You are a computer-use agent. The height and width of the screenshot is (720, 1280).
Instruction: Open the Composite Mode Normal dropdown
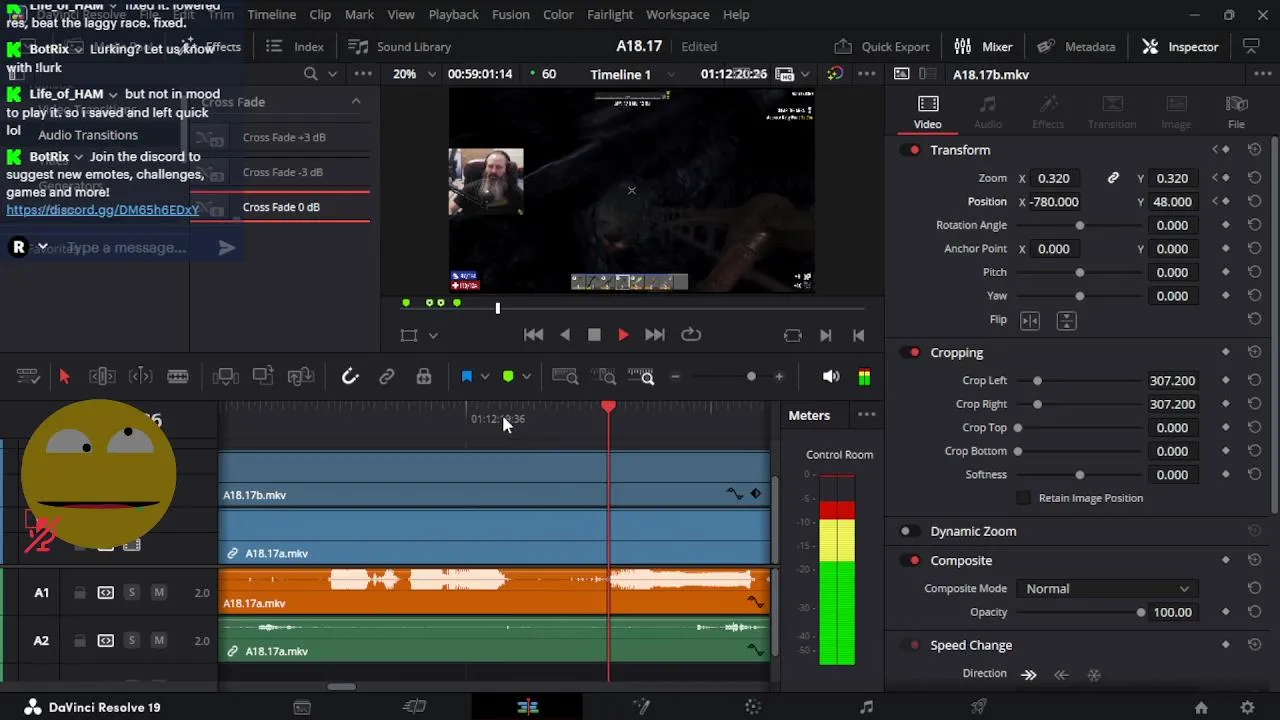point(1108,589)
